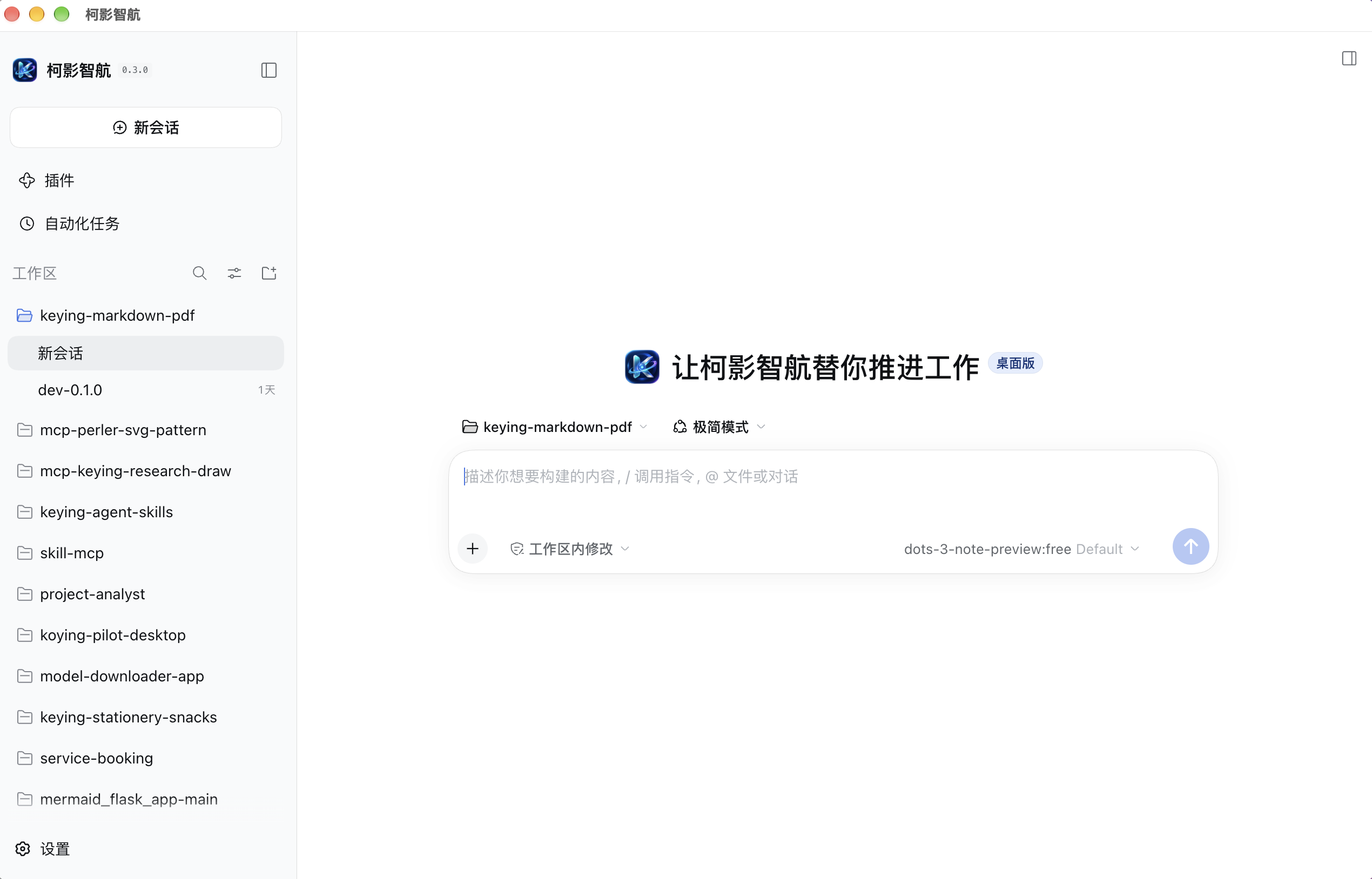Click the folder icon of keying-markdown-pdf workspace
Screen dimensions: 1372x879
[x=24, y=316]
